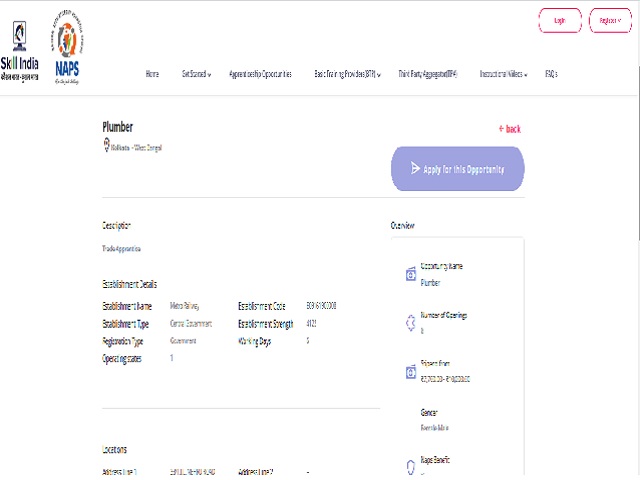Click the Establishment Strength value
This screenshot has width=640, height=480.
(311, 323)
